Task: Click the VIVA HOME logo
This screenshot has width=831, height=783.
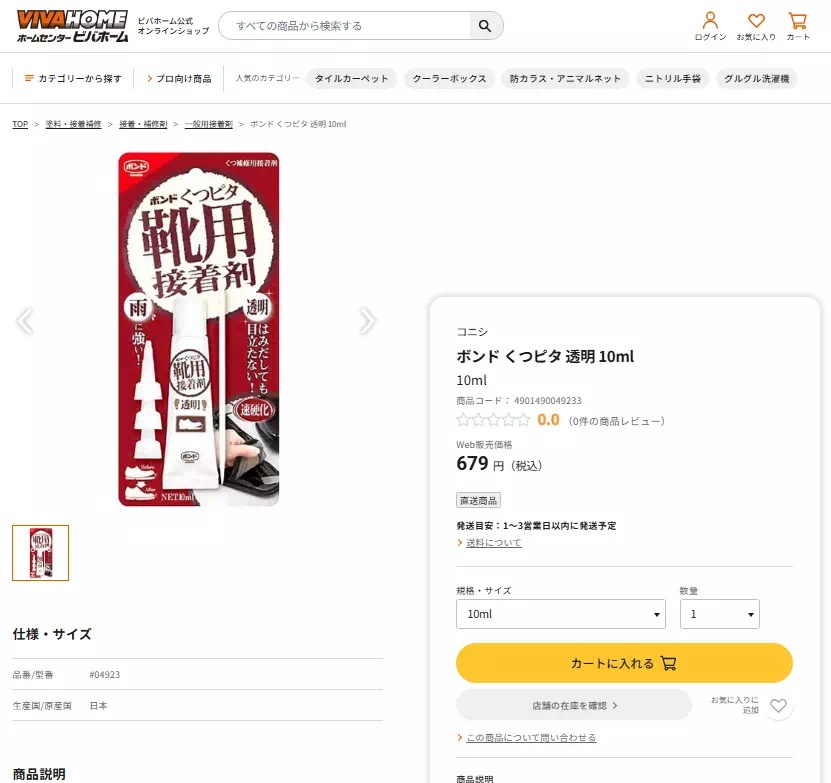Action: (71, 26)
